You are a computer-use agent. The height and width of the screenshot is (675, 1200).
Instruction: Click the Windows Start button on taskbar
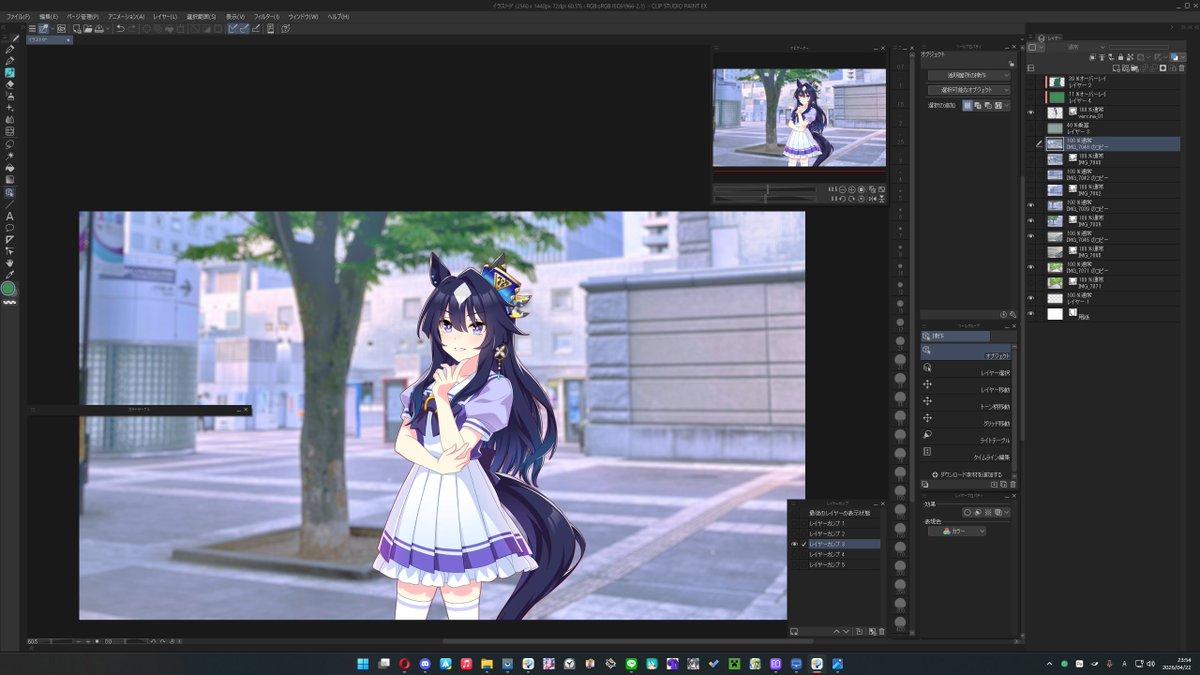[362, 663]
